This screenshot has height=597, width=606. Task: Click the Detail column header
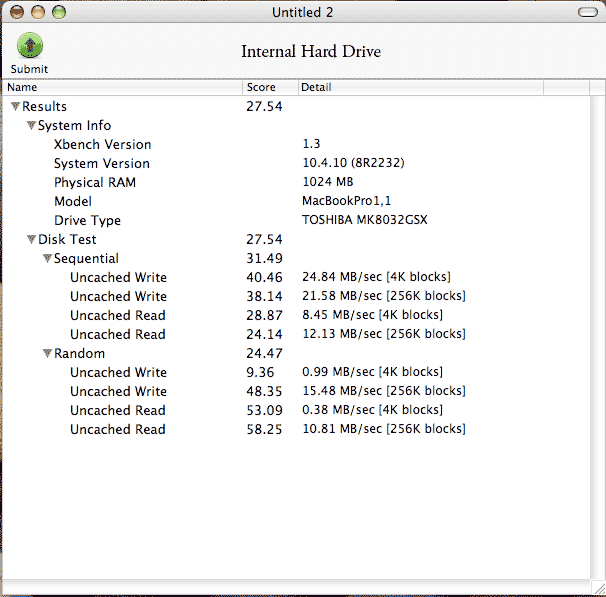[421, 87]
